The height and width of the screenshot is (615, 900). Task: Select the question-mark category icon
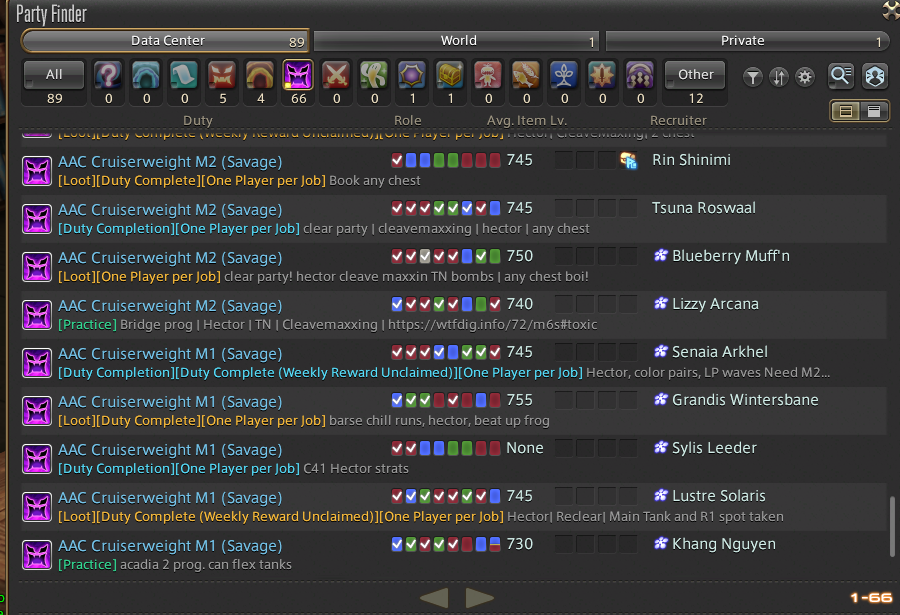click(108, 75)
